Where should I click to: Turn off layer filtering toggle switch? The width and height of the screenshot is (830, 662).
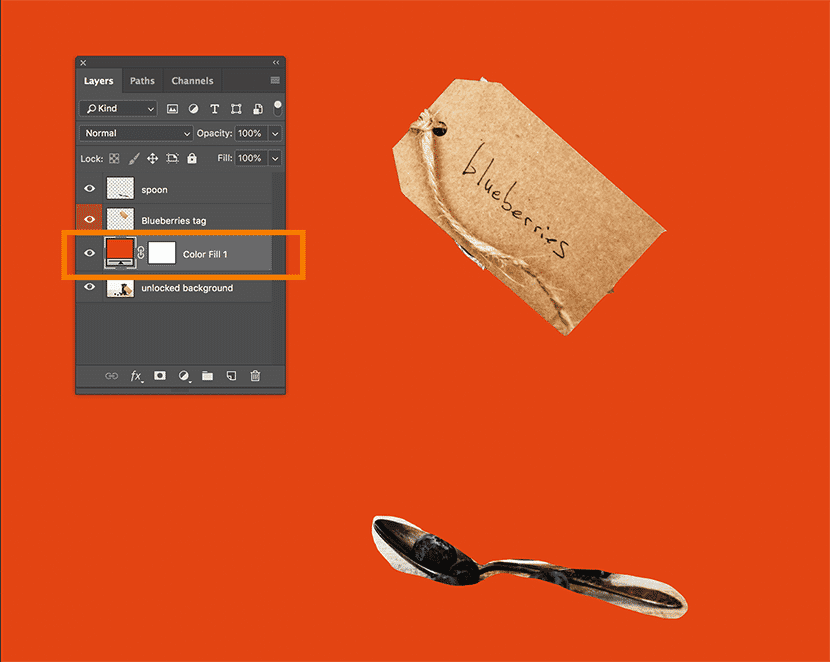click(x=277, y=106)
